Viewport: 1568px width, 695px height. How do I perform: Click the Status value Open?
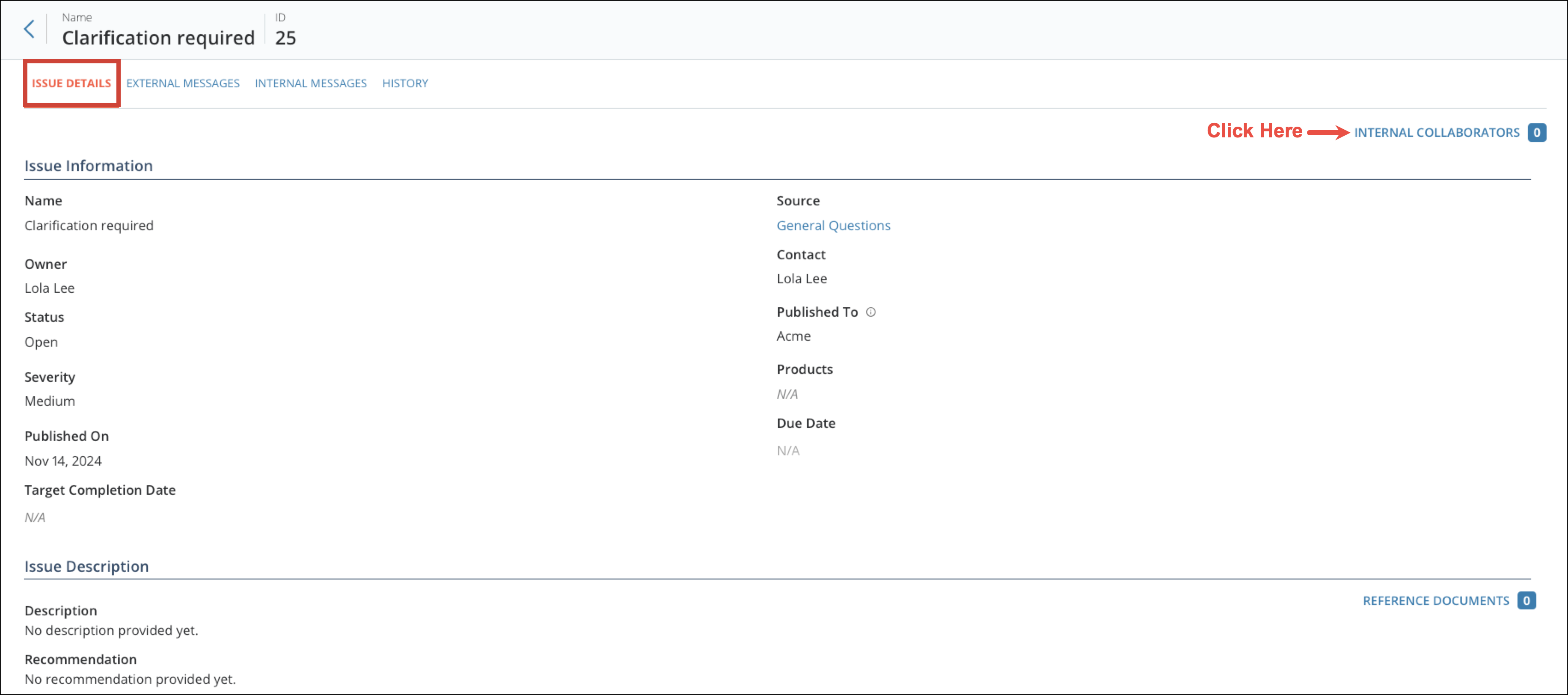[41, 342]
